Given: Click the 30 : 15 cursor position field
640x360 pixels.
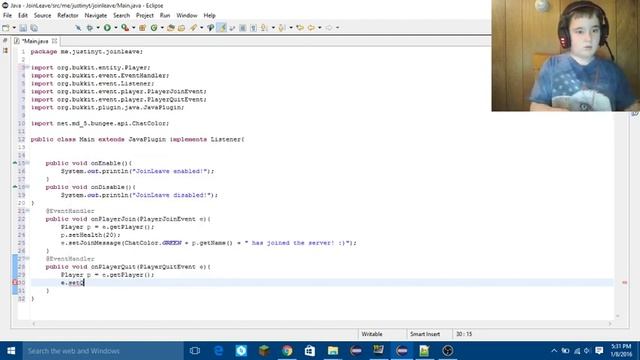Looking at the screenshot, I should tap(464, 334).
